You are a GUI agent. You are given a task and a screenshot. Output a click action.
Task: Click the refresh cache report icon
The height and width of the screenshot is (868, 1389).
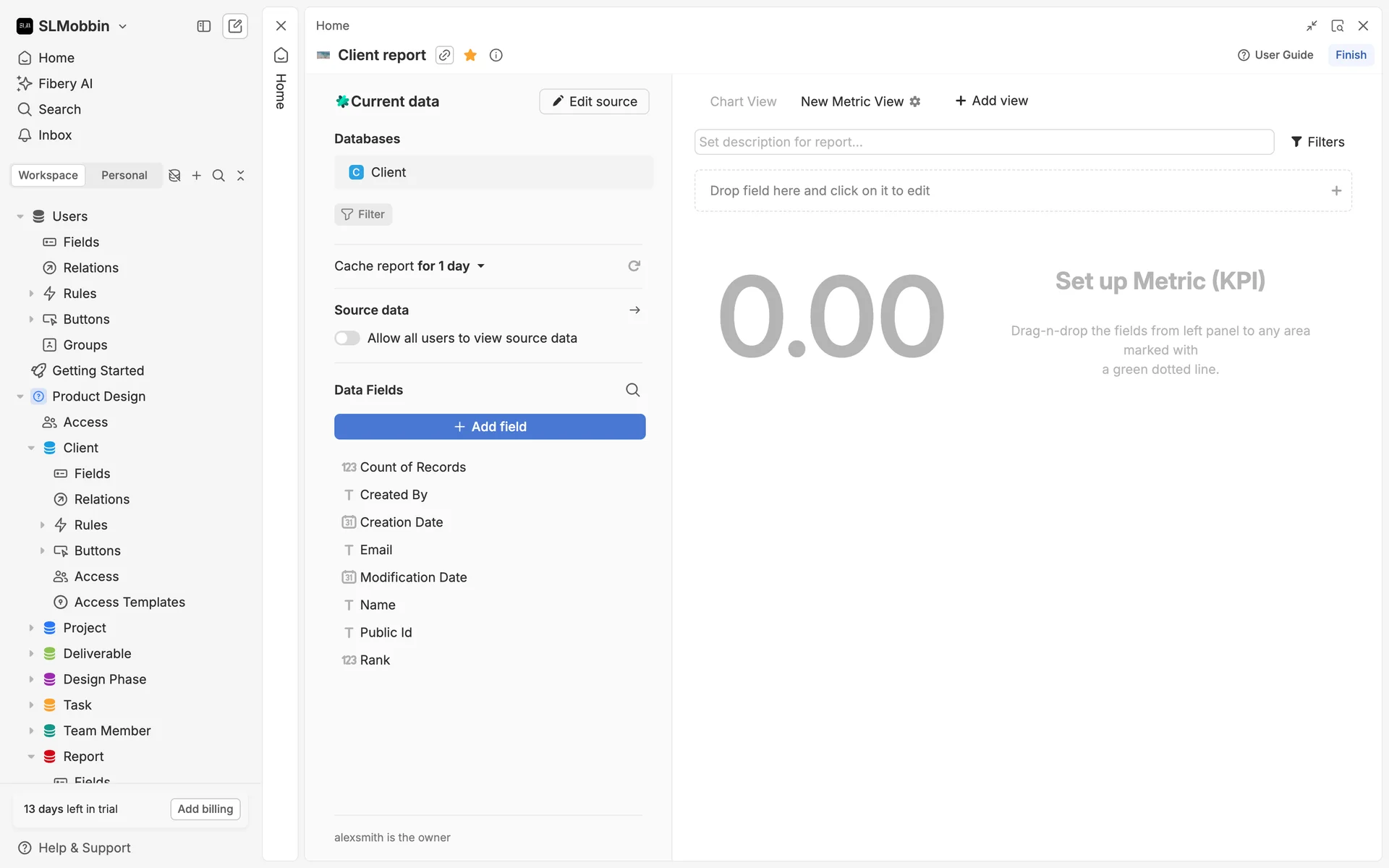(634, 266)
